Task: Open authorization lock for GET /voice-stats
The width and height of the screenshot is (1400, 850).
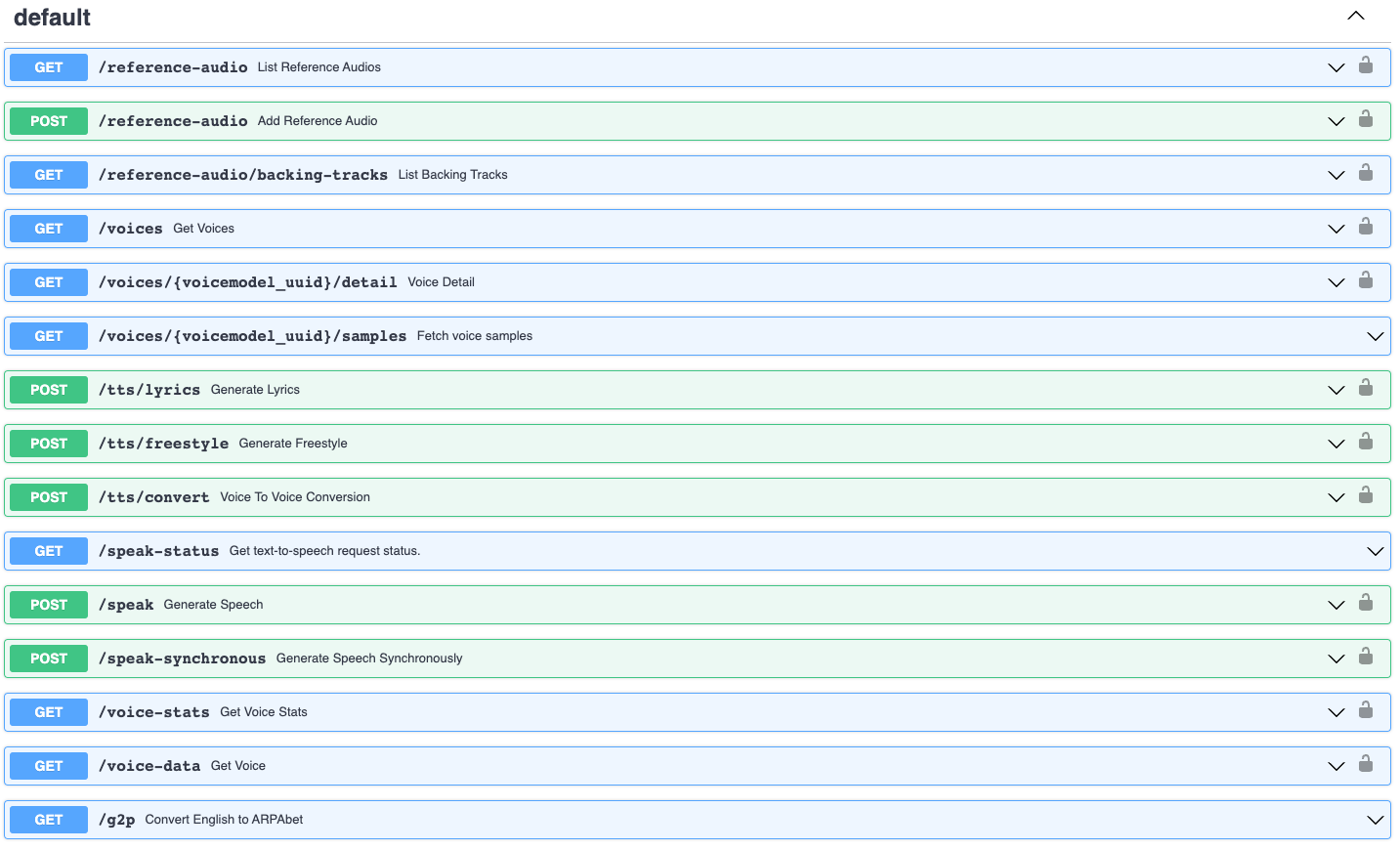Action: point(1366,712)
